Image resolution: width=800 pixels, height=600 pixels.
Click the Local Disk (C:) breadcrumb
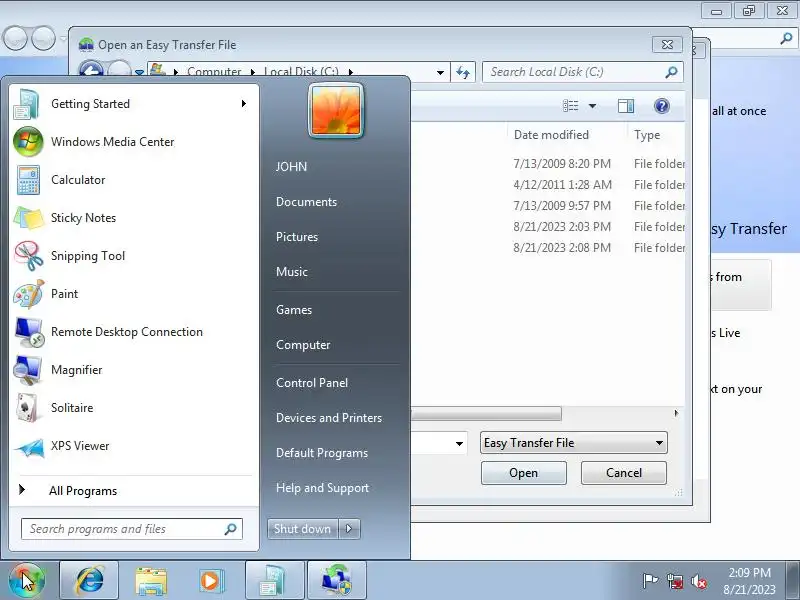coord(301,72)
